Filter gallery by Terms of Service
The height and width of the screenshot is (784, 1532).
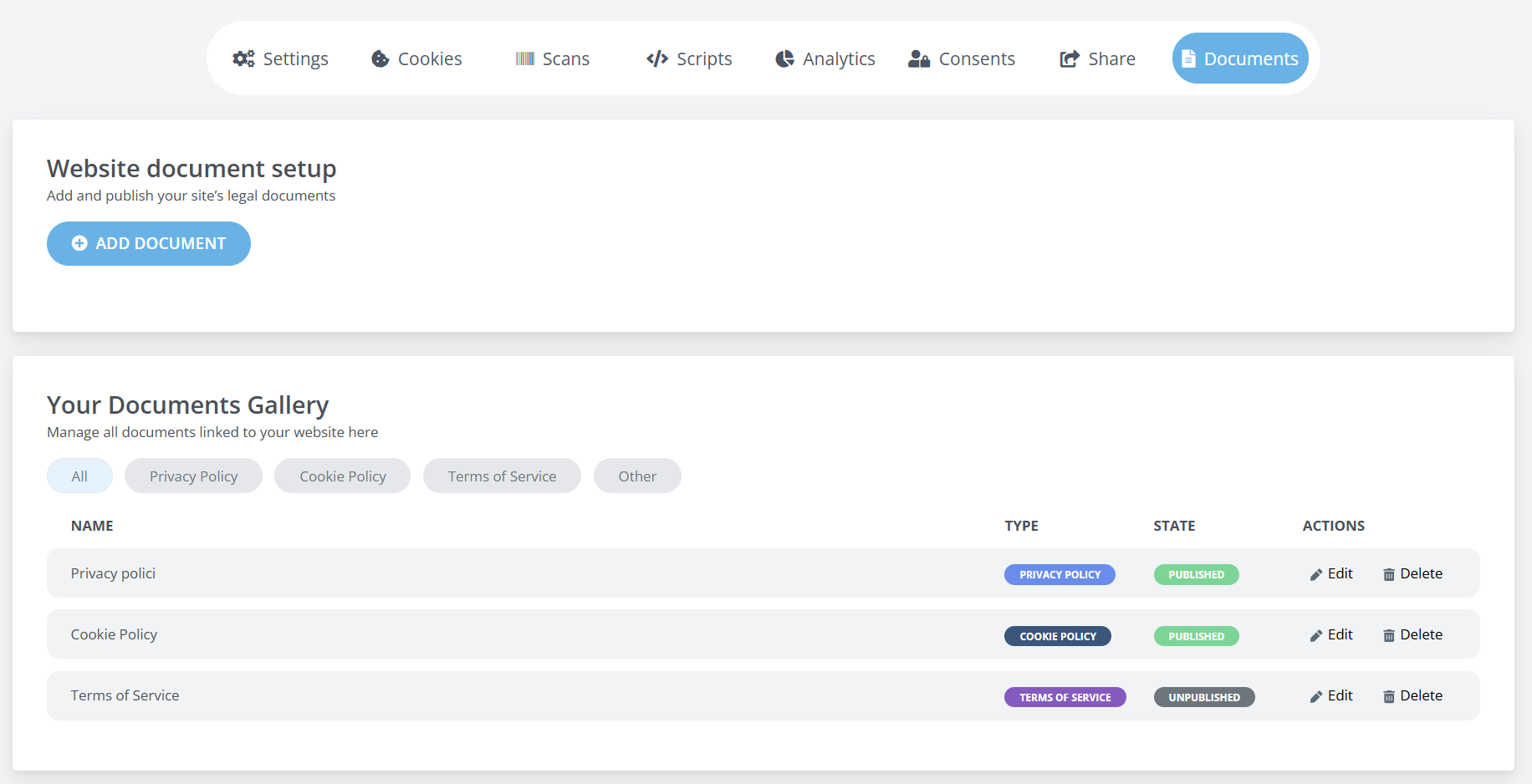tap(502, 476)
